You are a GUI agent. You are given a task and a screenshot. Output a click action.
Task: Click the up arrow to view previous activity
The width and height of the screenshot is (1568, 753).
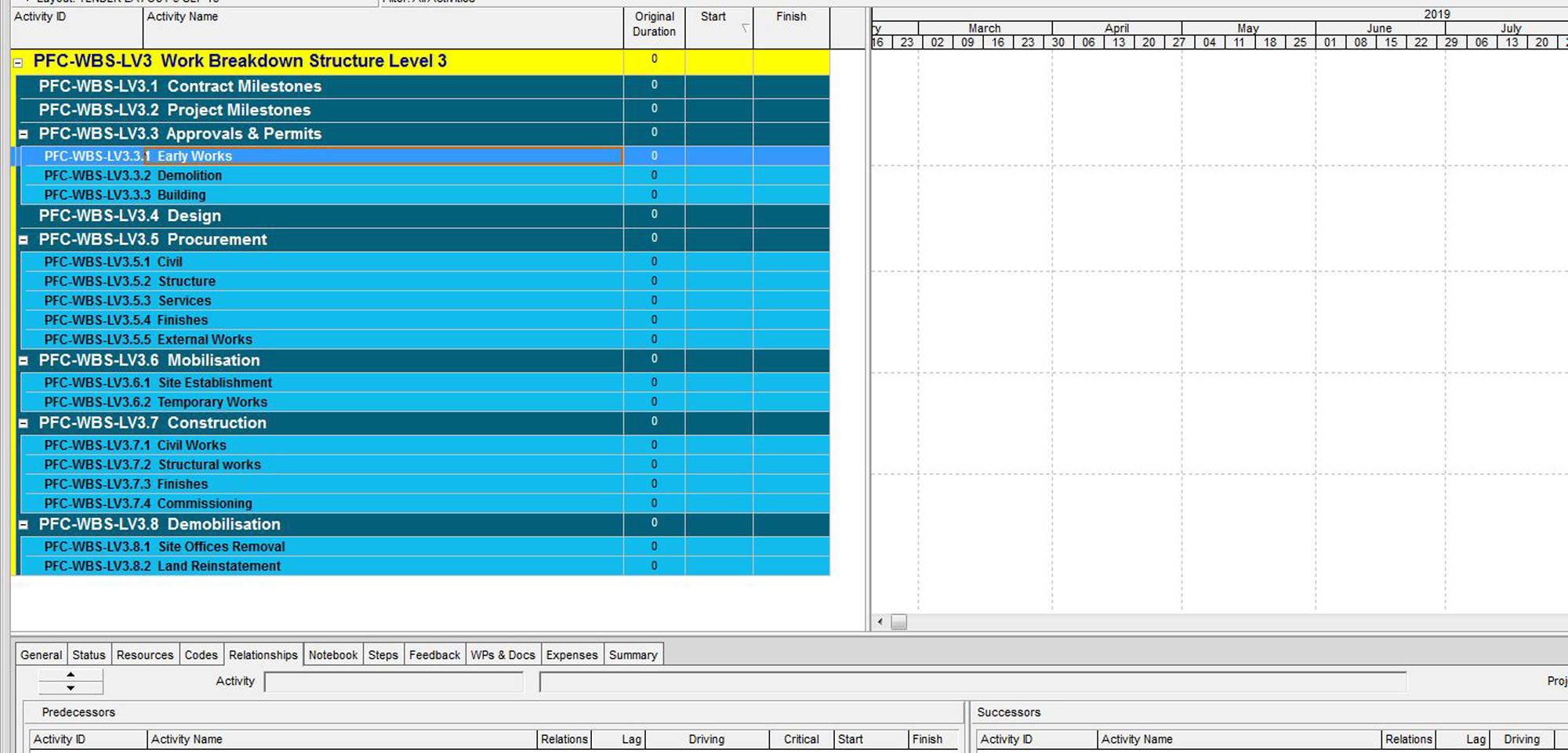pos(70,675)
